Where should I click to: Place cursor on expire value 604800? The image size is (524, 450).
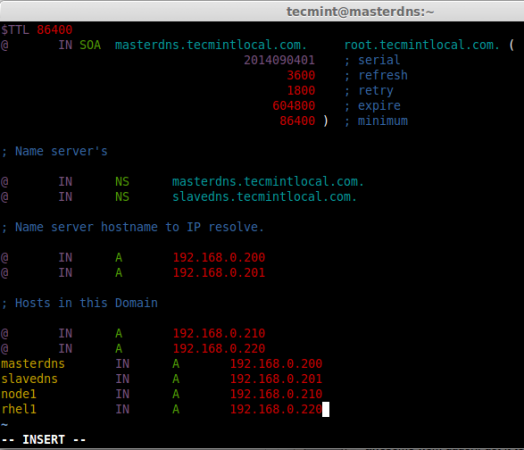point(294,106)
